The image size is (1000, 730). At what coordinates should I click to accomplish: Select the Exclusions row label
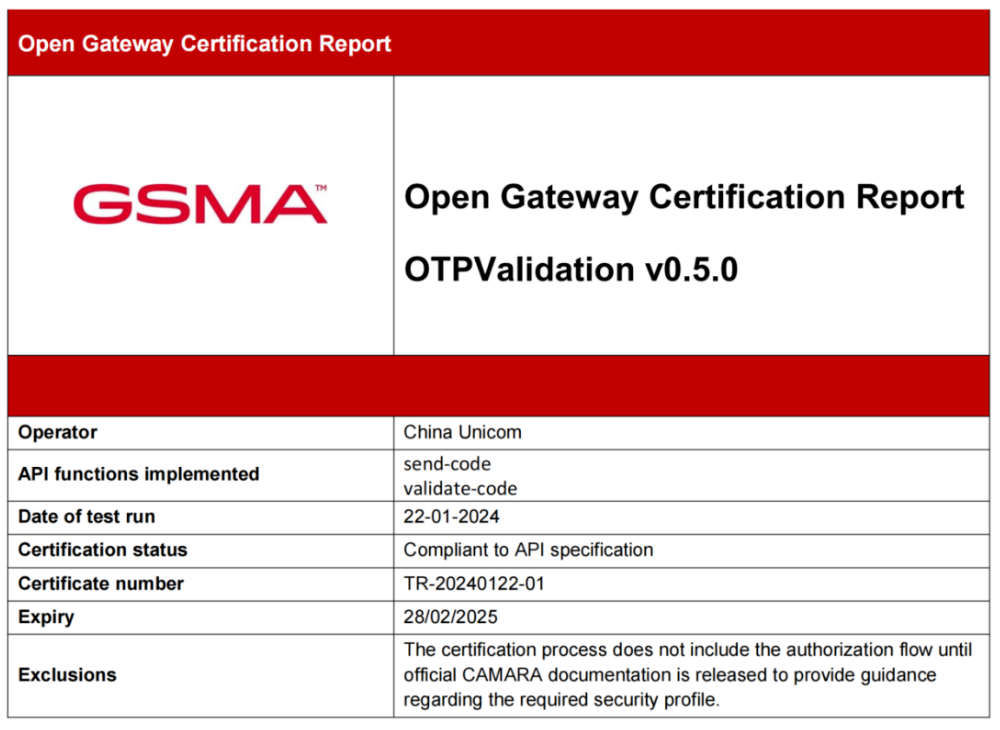tap(67, 675)
